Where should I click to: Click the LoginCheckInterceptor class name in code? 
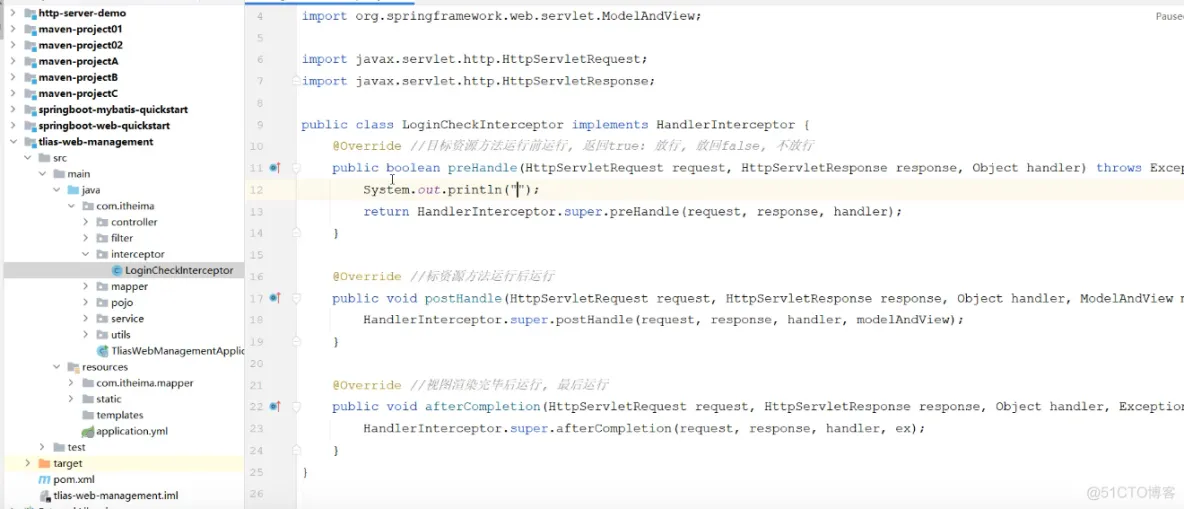tap(483, 125)
